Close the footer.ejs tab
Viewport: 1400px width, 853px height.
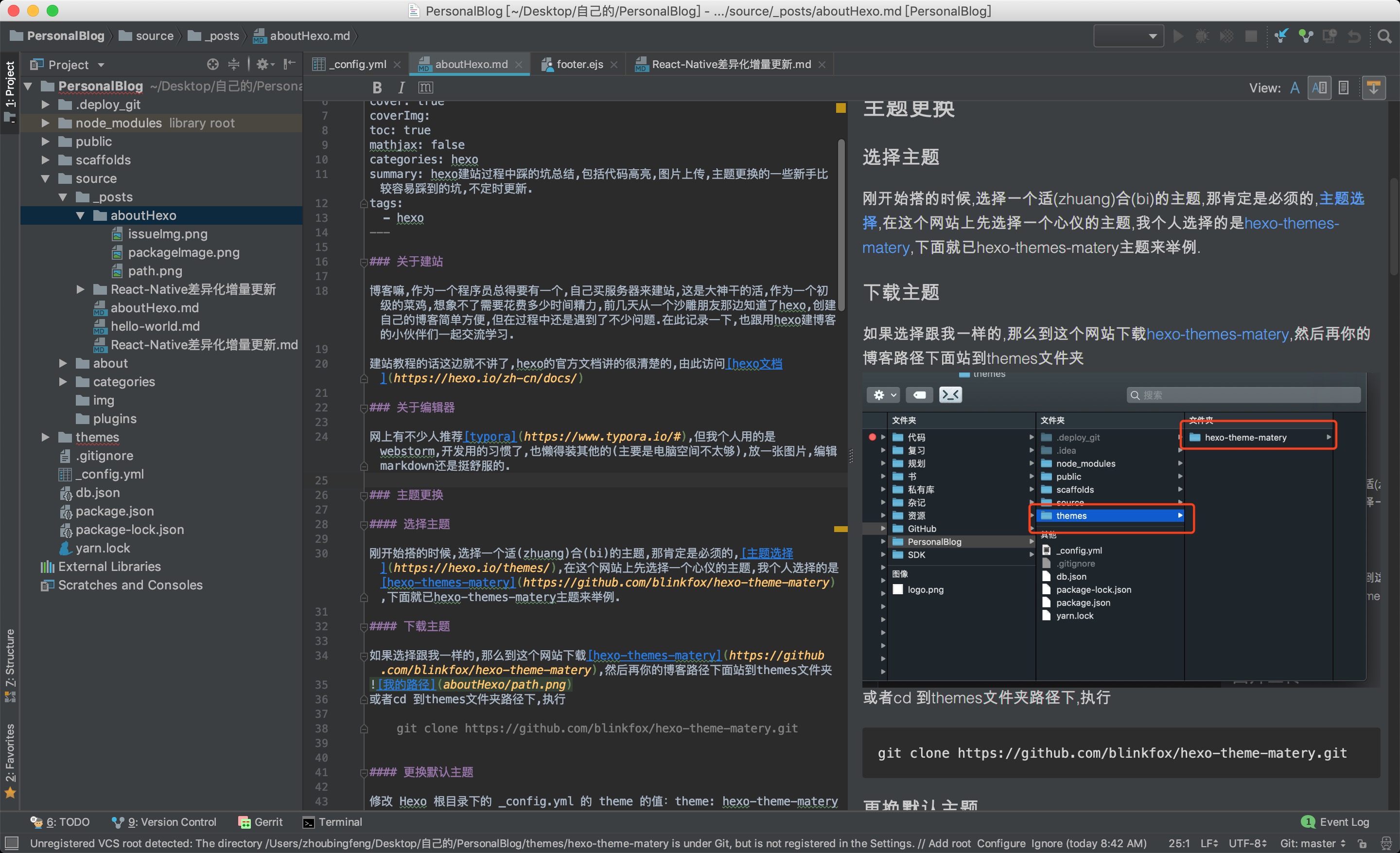click(613, 65)
